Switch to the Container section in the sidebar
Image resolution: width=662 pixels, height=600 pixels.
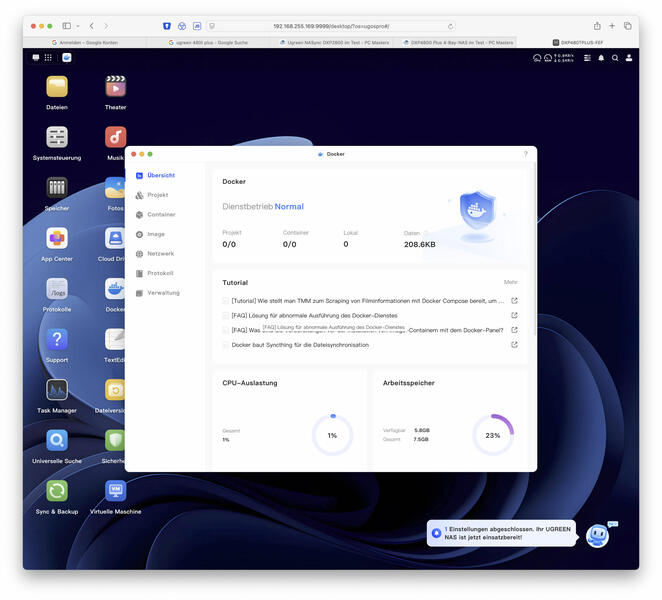[161, 214]
